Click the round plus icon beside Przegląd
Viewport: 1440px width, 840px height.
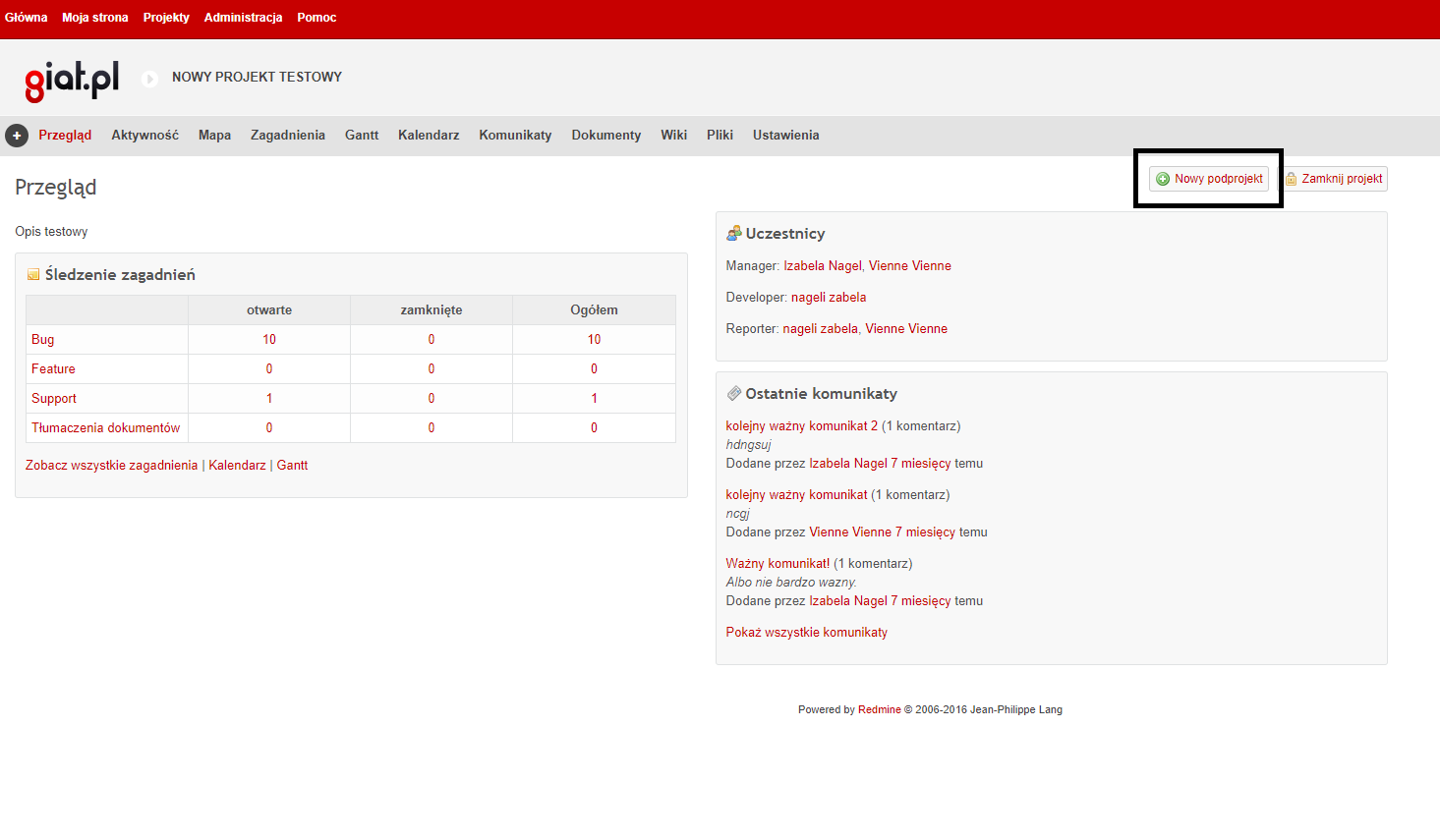click(17, 136)
